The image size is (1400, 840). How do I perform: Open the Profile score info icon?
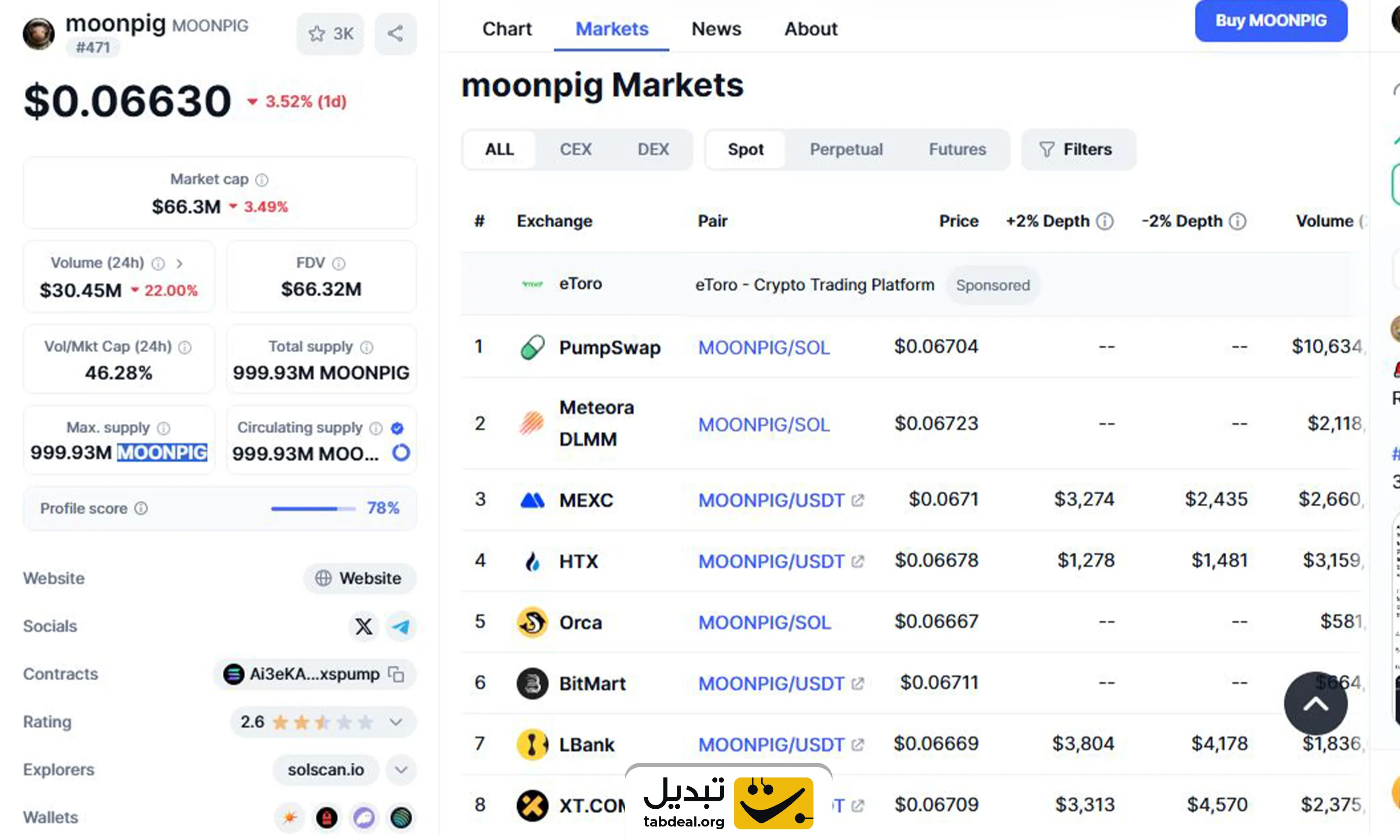[x=141, y=508]
